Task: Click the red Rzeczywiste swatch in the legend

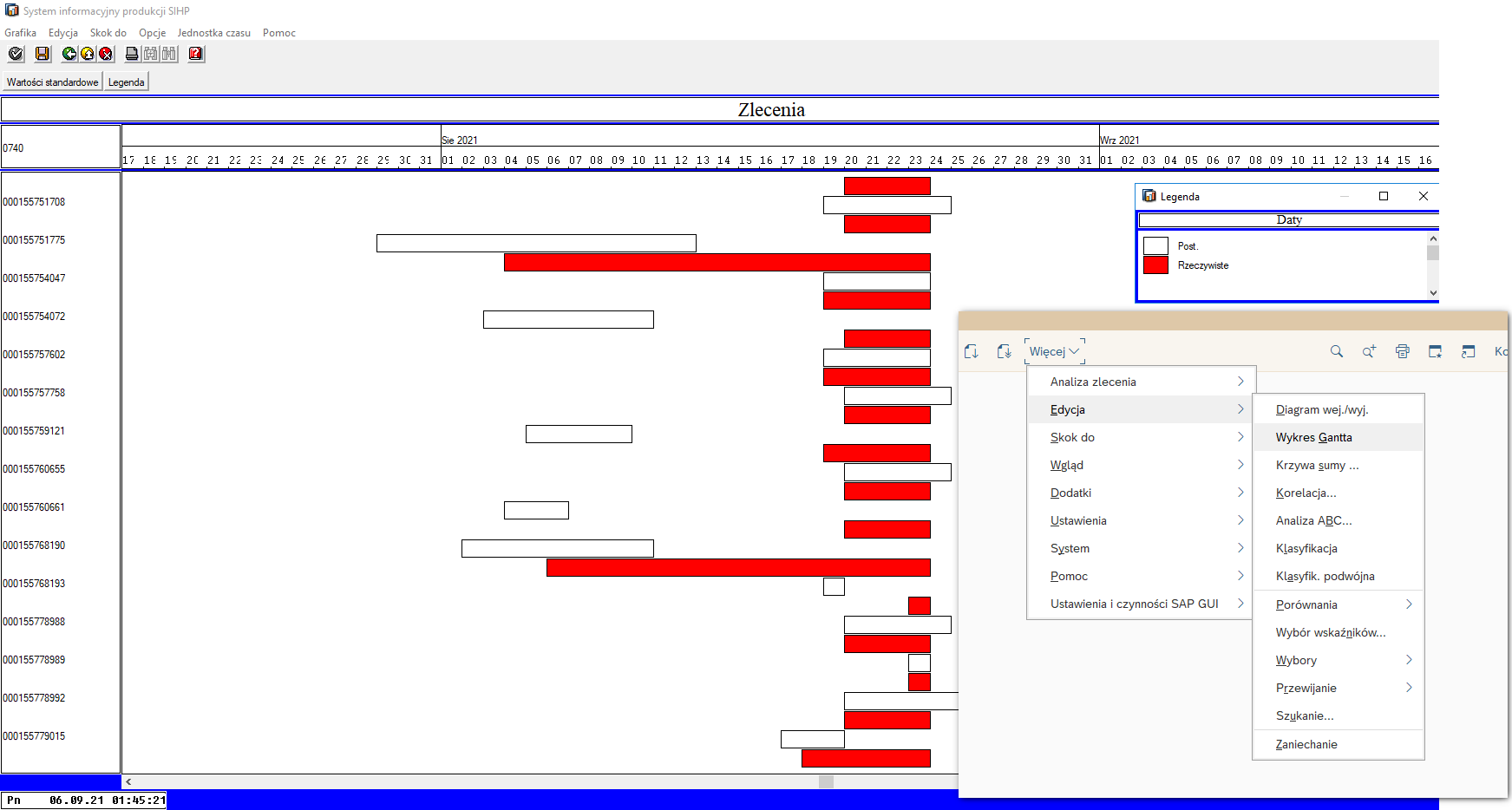Action: pos(1155,265)
